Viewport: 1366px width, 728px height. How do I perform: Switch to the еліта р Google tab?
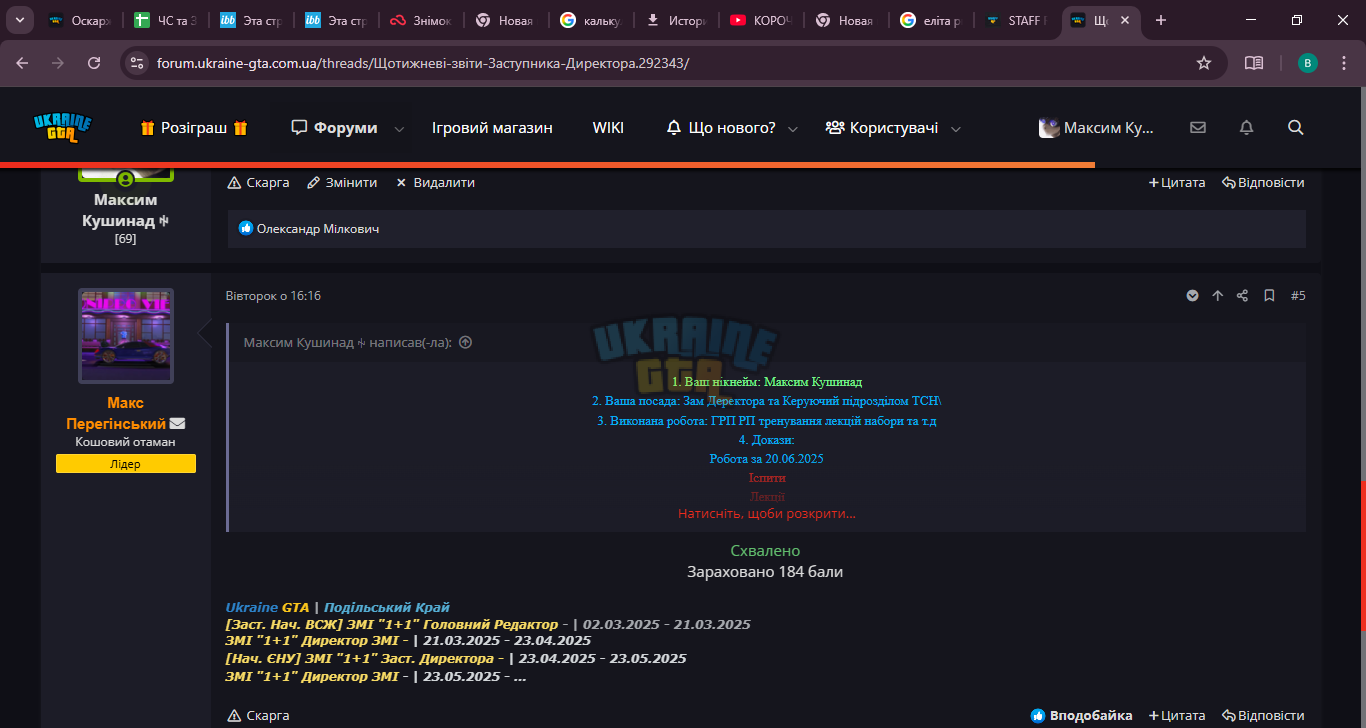[x=930, y=20]
